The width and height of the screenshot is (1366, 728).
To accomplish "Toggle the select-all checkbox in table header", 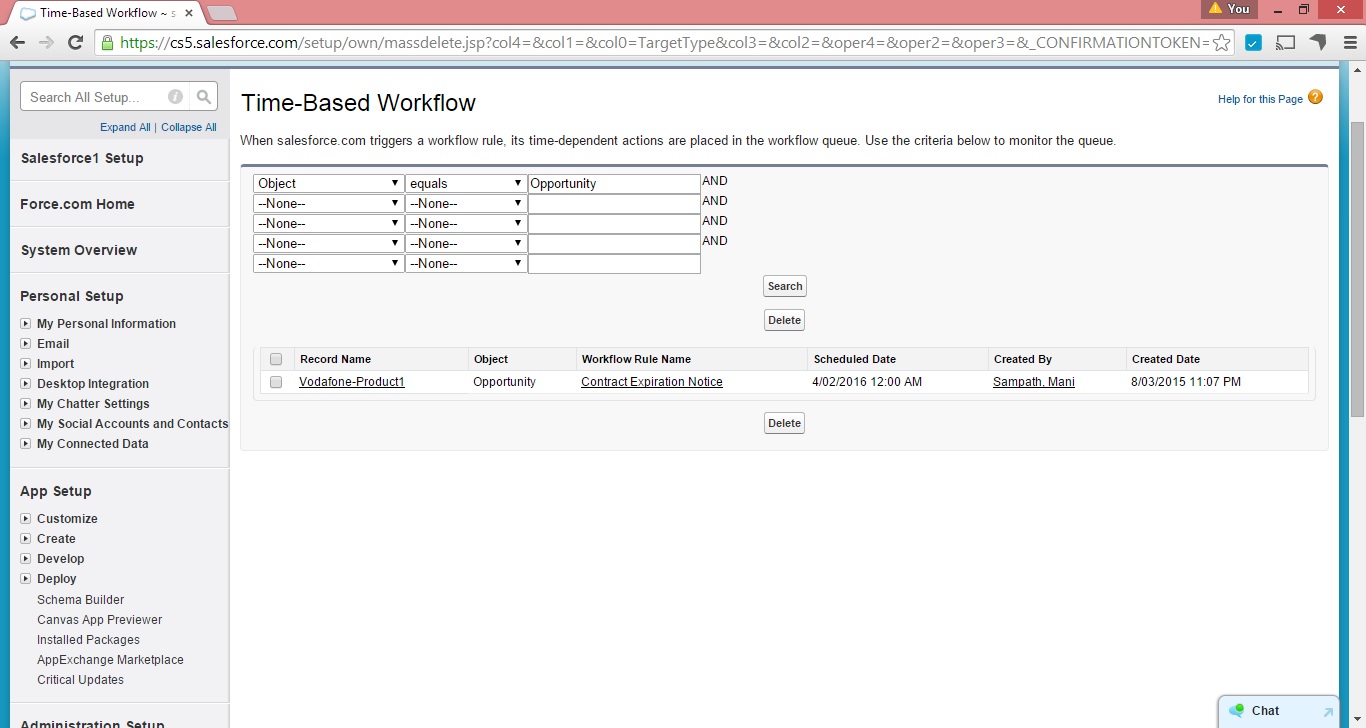I will point(276,359).
